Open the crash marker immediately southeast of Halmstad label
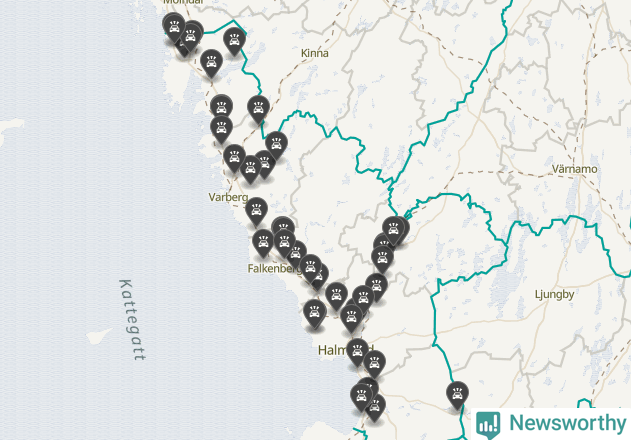Screen dimensions: 631x440 [x=375, y=364]
